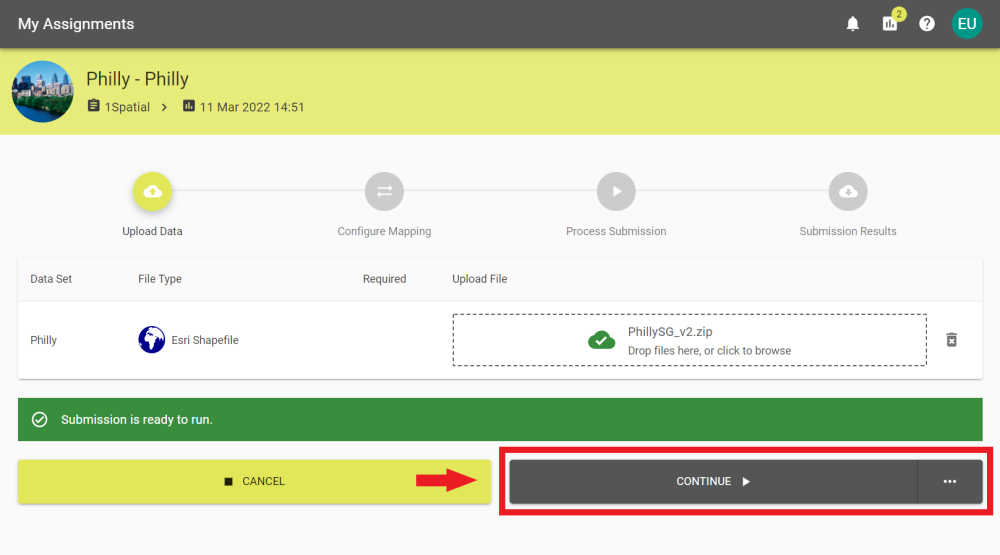Click the My Assignments title
The height and width of the screenshot is (555, 1000).
pos(76,24)
